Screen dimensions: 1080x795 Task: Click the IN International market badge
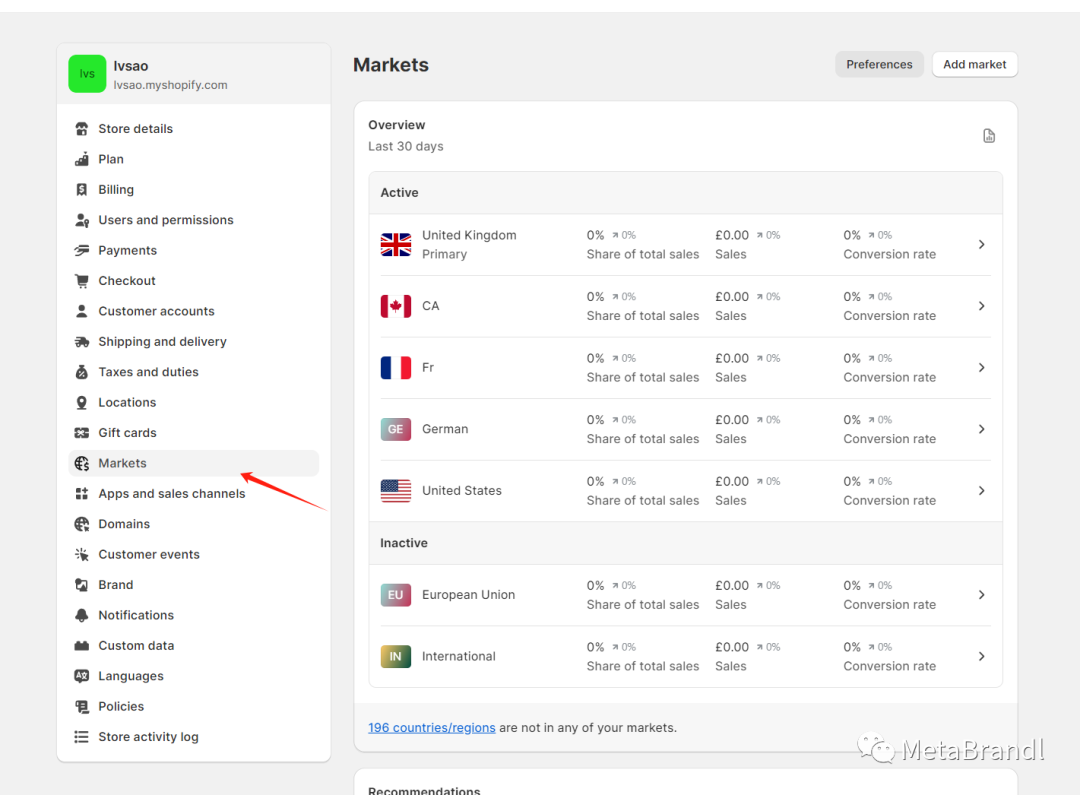pos(396,657)
